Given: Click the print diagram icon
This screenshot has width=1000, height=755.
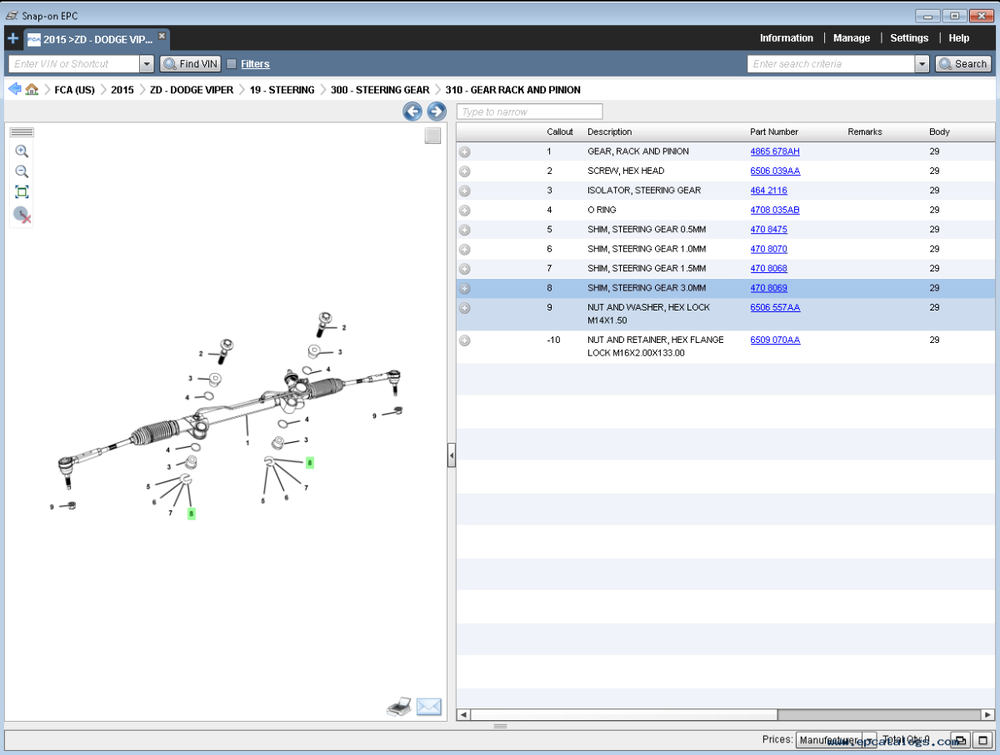Looking at the screenshot, I should pyautogui.click(x=399, y=707).
